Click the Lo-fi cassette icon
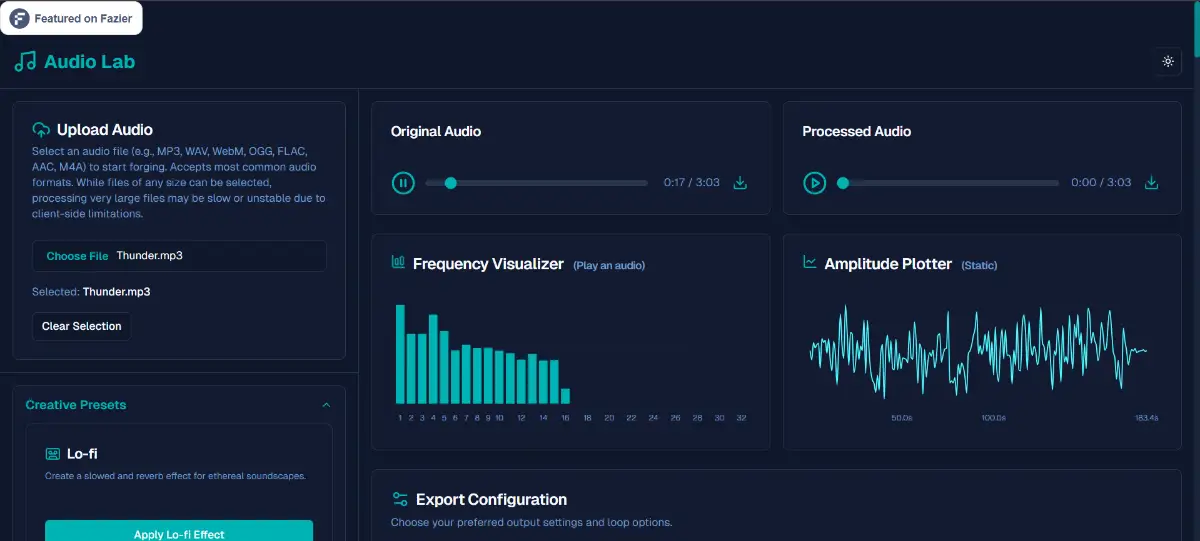 pos(53,454)
